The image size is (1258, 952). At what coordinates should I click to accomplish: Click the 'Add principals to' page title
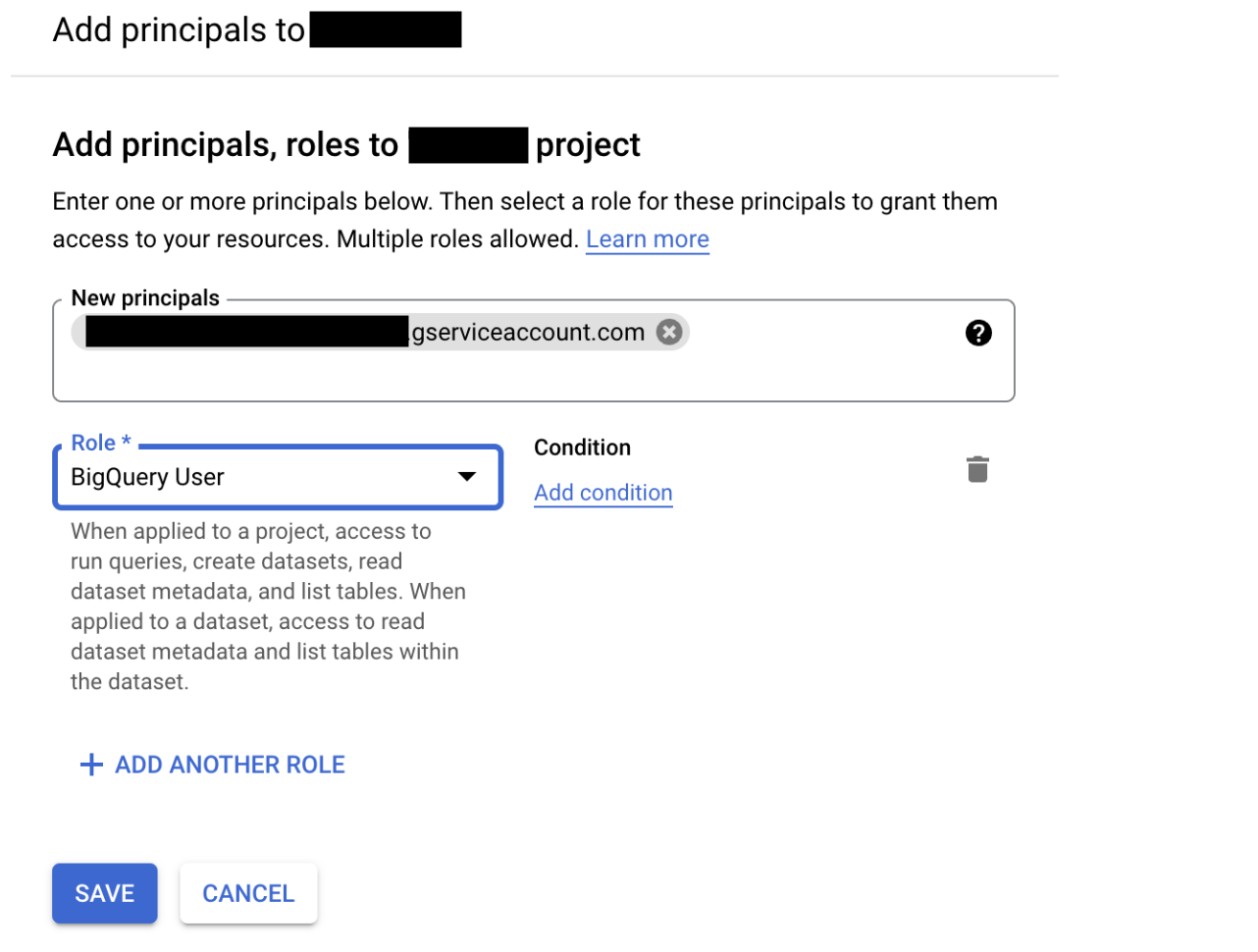(179, 30)
